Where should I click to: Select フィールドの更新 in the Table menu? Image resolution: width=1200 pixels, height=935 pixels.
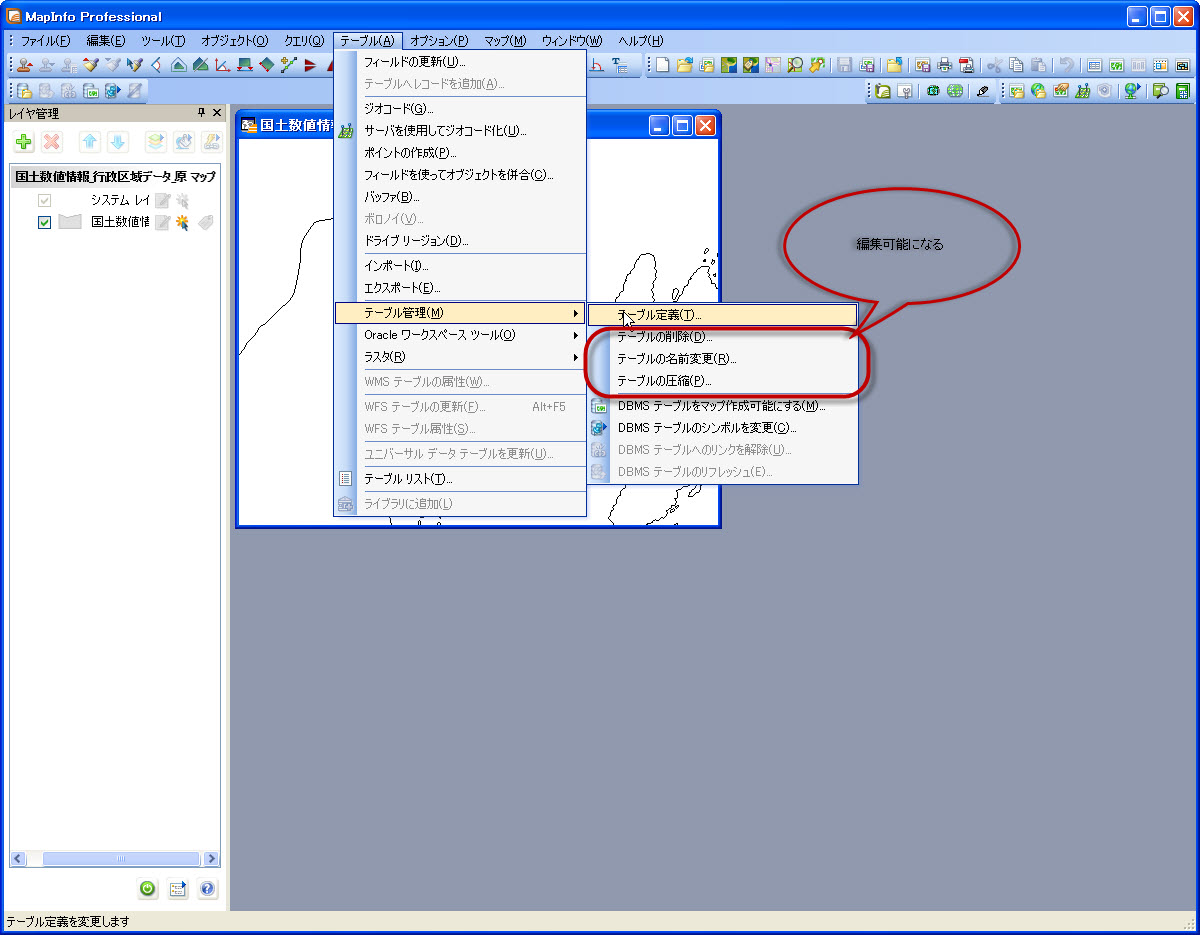click(x=460, y=62)
